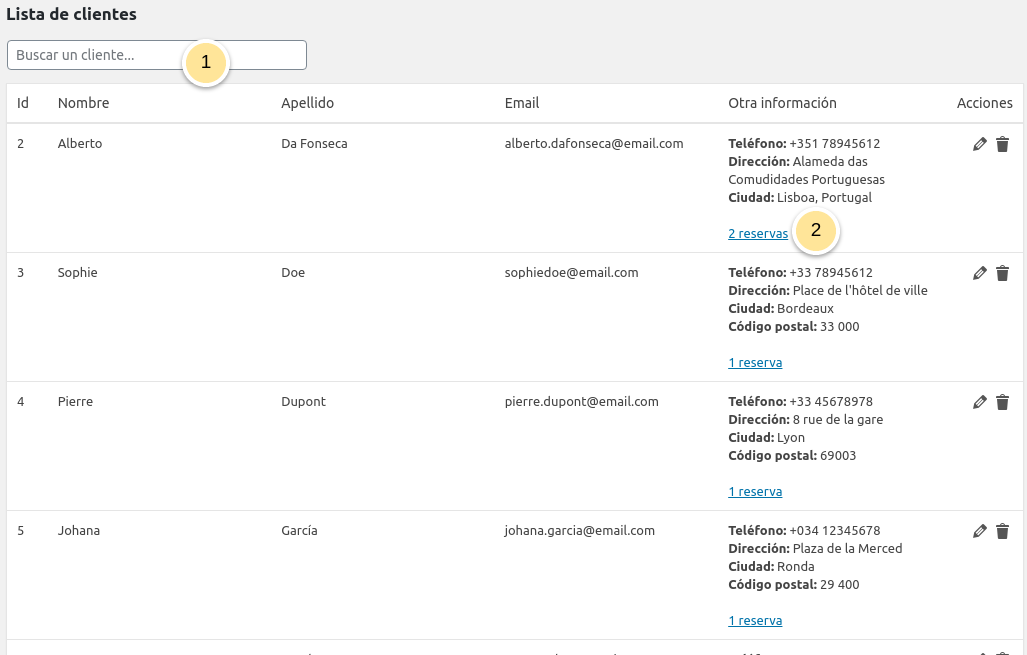Edit customer Alberto Da Fonseca with pencil icon
1027x655 pixels.
[x=979, y=144]
